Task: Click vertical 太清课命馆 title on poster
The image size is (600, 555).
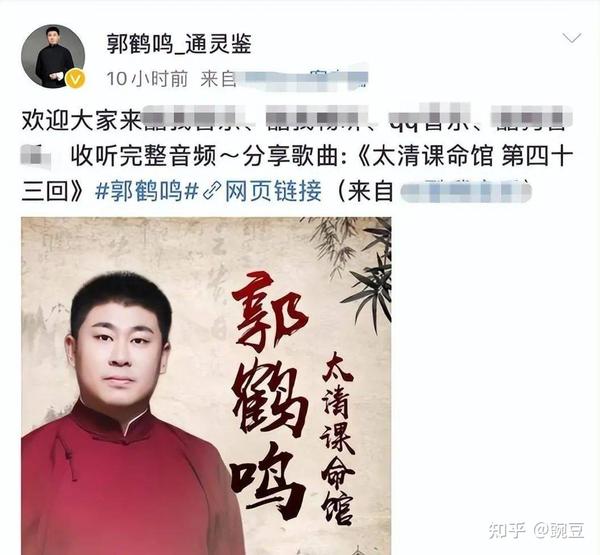Action: click(x=337, y=437)
